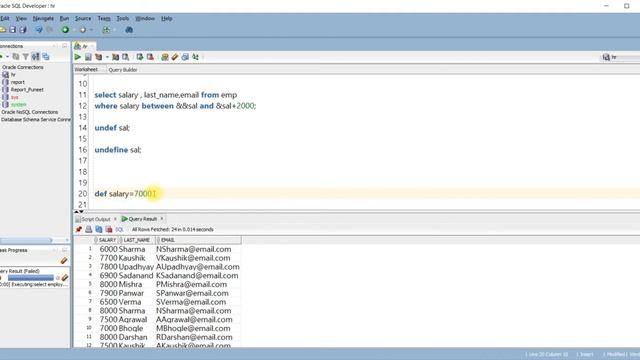This screenshot has height=360, width=640.
Task: Click the SQL Worksheet icon in main toolbar
Action: click(x=106, y=30)
